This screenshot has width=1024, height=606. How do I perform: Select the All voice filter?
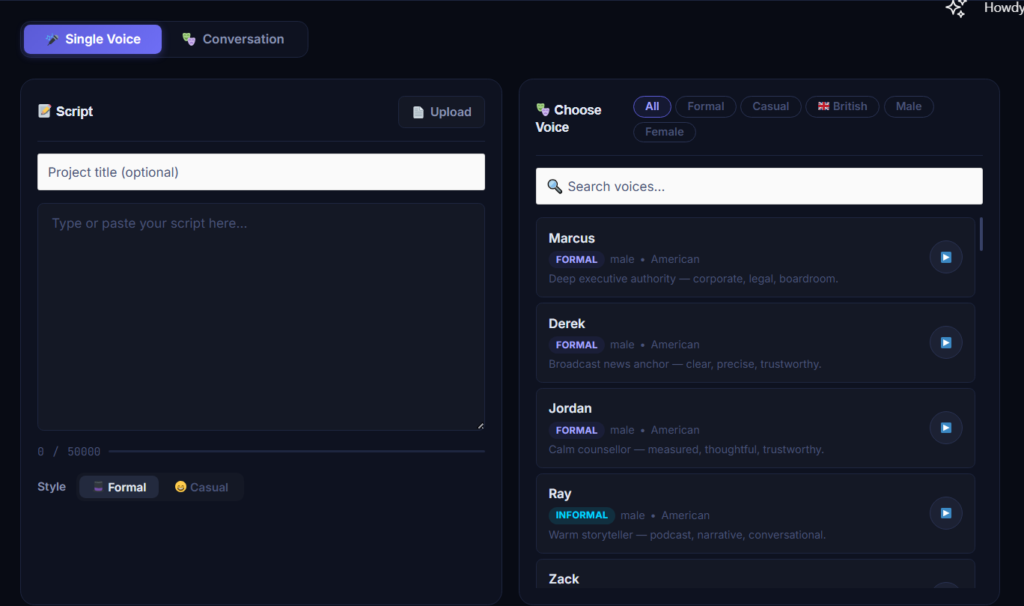click(x=652, y=106)
